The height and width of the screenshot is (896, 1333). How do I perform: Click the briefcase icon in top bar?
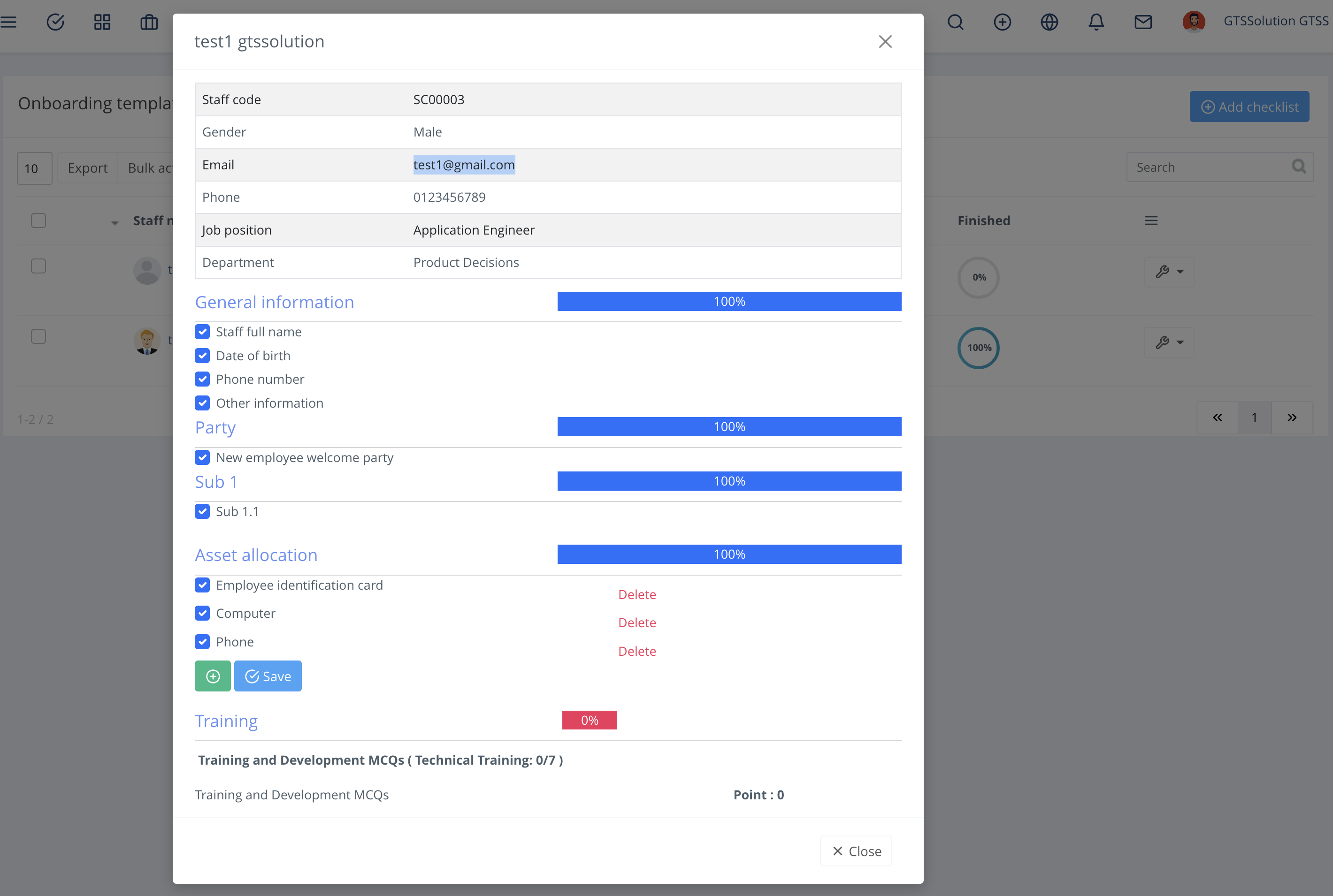pos(149,23)
